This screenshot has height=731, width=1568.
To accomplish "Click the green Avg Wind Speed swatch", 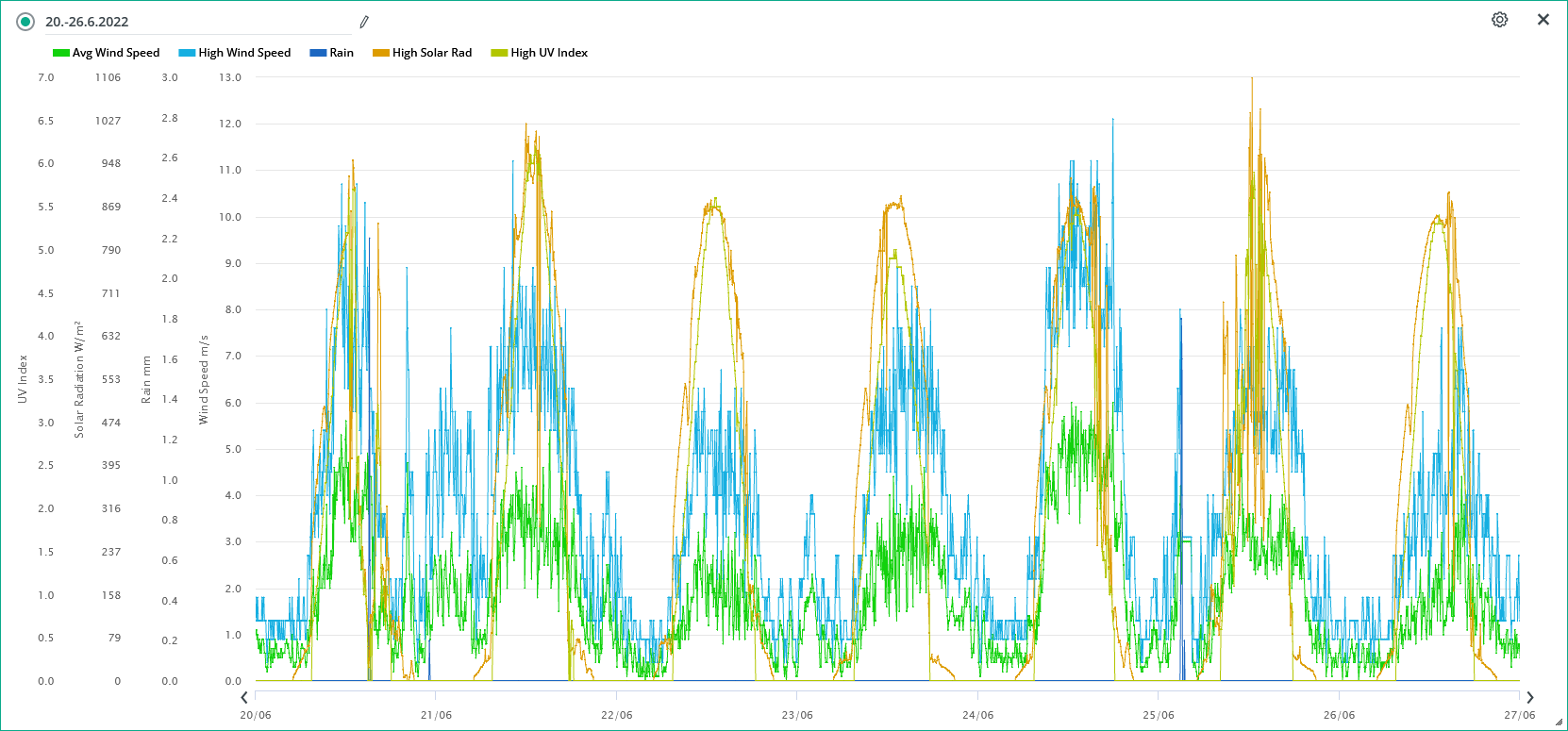I will (x=61, y=53).
